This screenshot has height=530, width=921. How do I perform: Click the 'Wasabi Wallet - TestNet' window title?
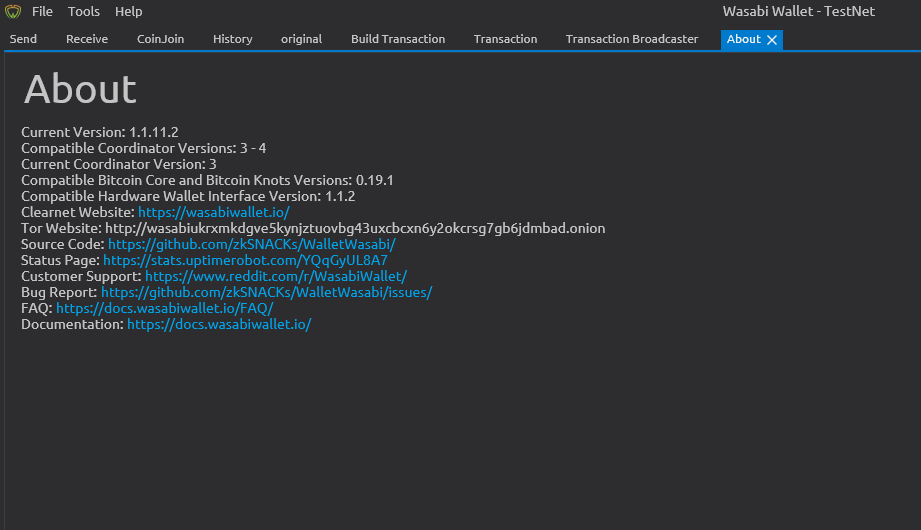click(799, 11)
